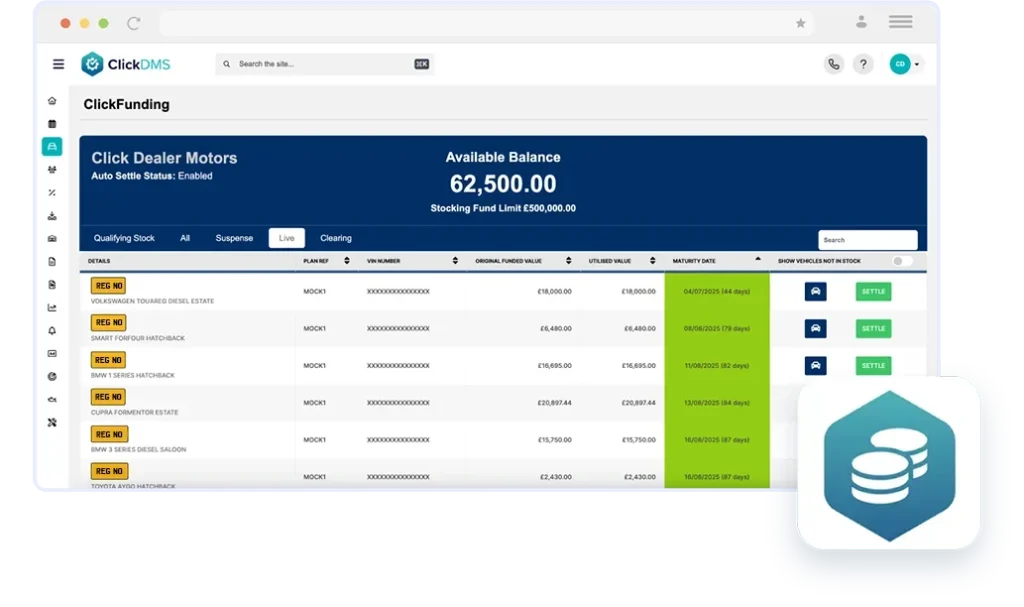Viewport: 1024px width, 607px height.
Task: Sort by Maturity Date column arrow
Action: point(758,259)
